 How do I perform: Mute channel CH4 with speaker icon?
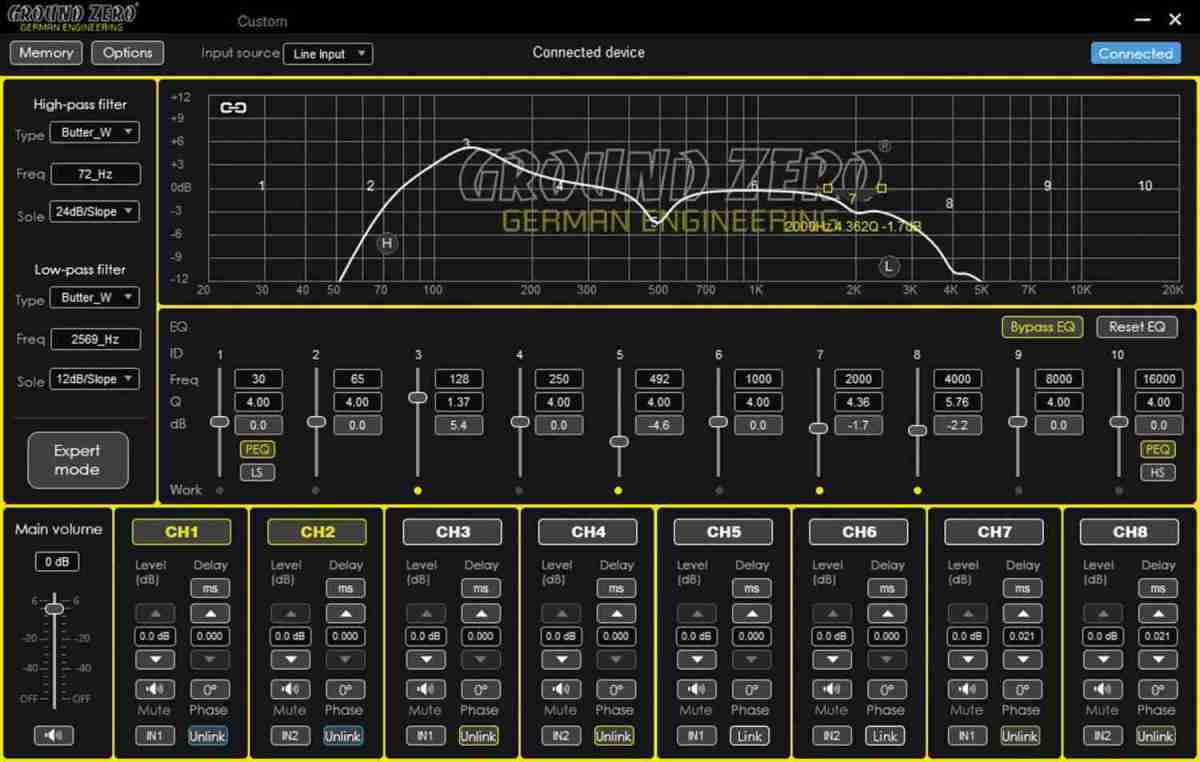pyautogui.click(x=561, y=689)
